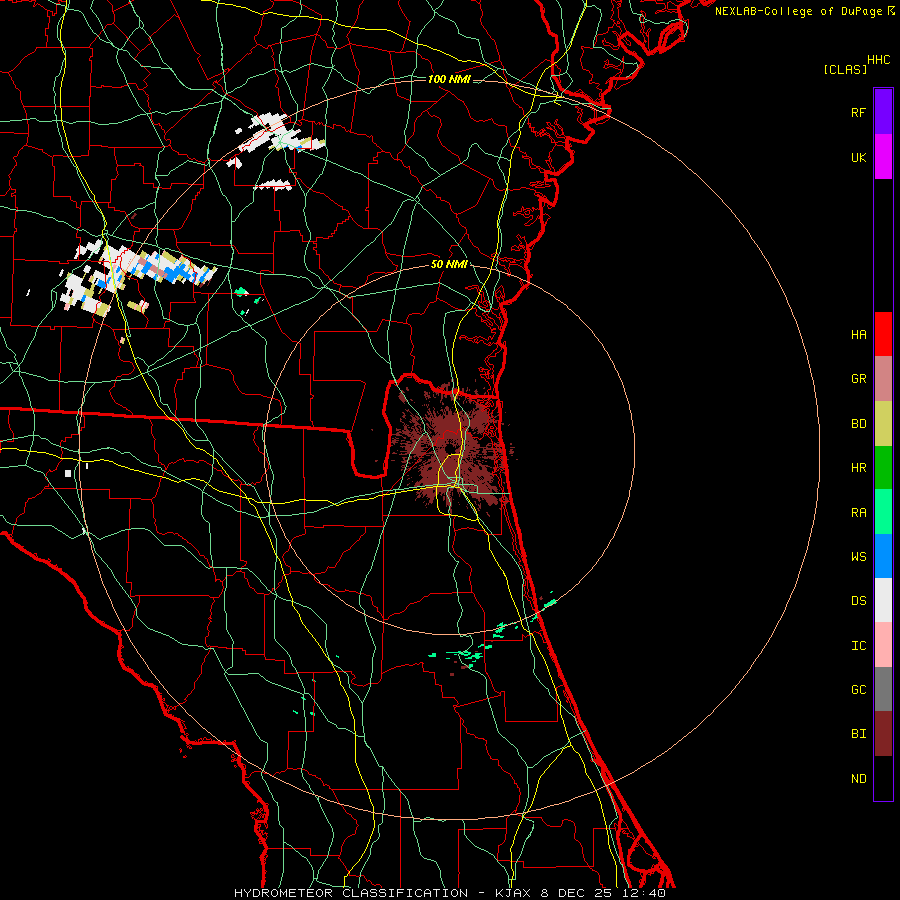900x900 pixels.
Task: Pick the HR dark green swatch
Action: (883, 468)
